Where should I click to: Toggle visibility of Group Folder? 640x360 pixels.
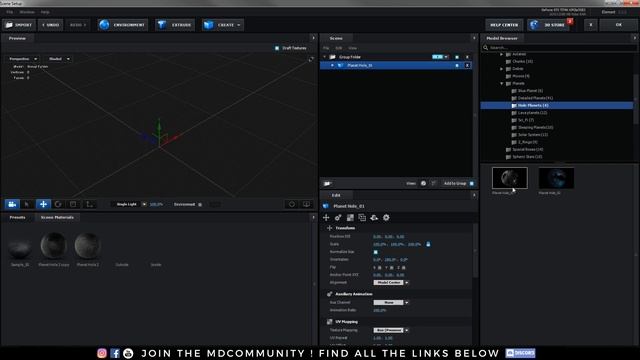pyautogui.click(x=457, y=57)
